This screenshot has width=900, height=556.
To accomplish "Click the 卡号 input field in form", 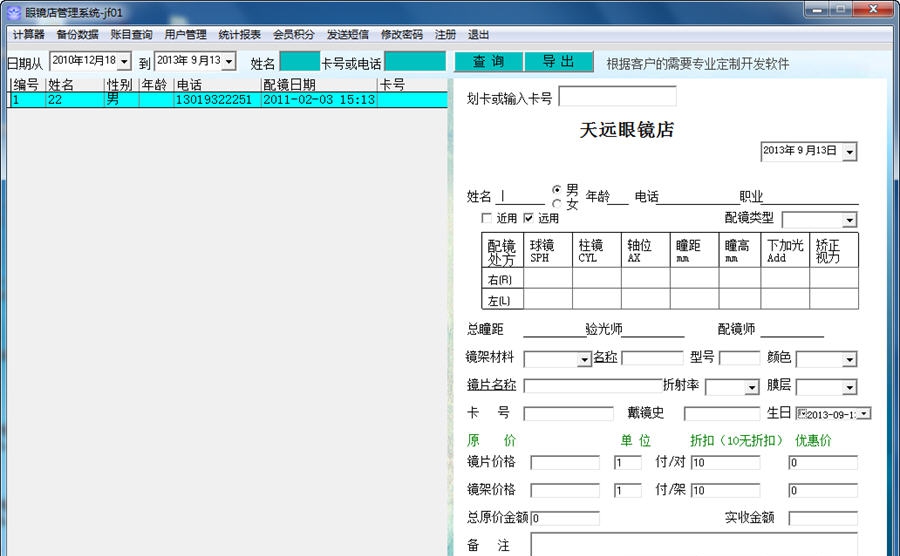I will tap(568, 414).
